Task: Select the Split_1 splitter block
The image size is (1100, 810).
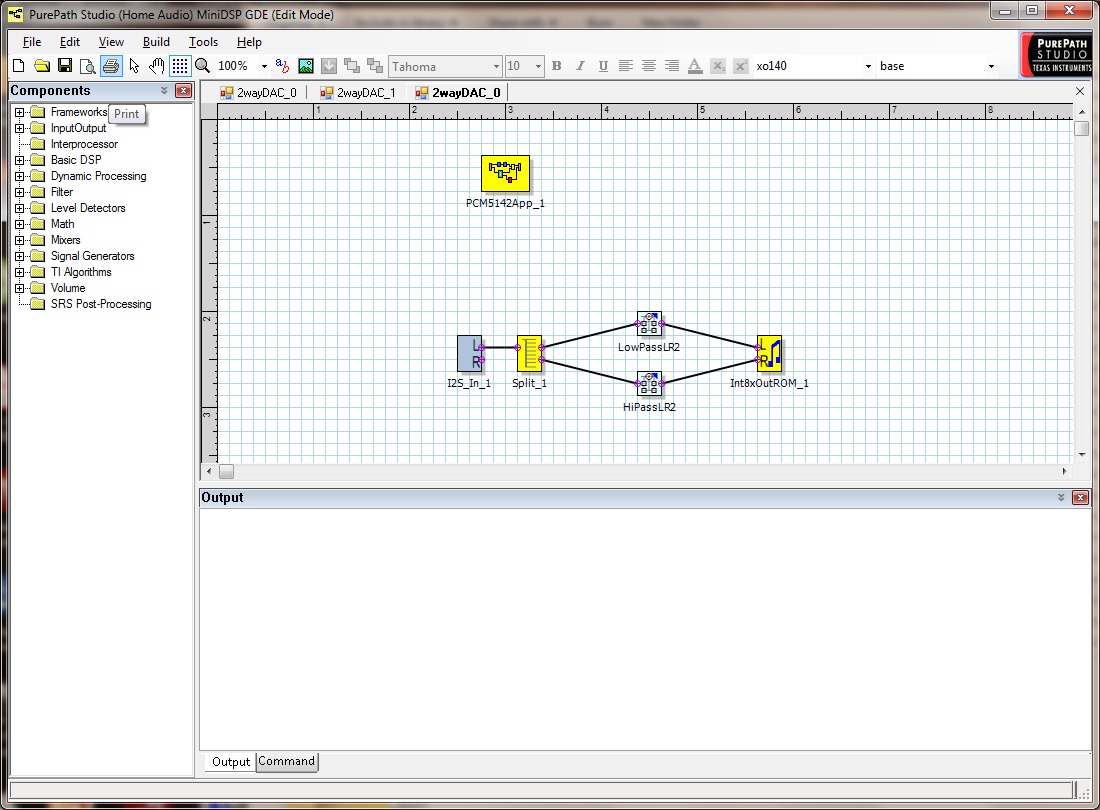Action: click(x=530, y=353)
